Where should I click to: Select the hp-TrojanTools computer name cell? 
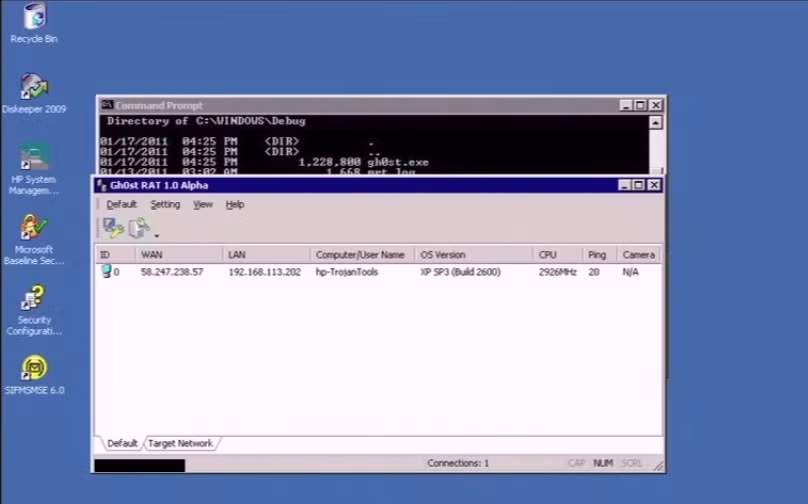coord(347,272)
